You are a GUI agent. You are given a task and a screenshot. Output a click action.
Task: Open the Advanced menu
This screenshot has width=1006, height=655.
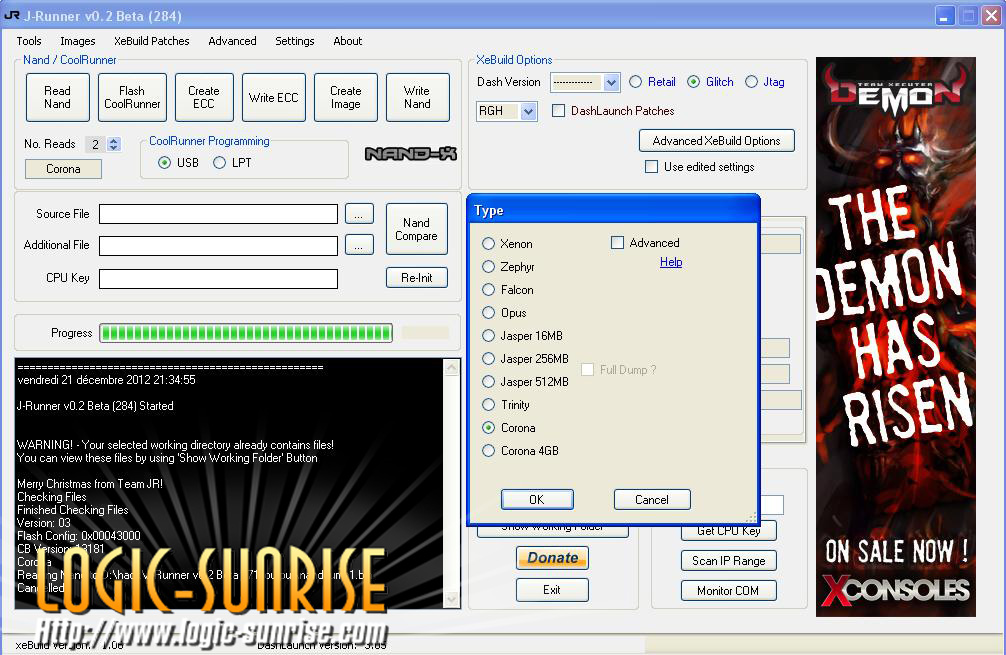(232, 41)
